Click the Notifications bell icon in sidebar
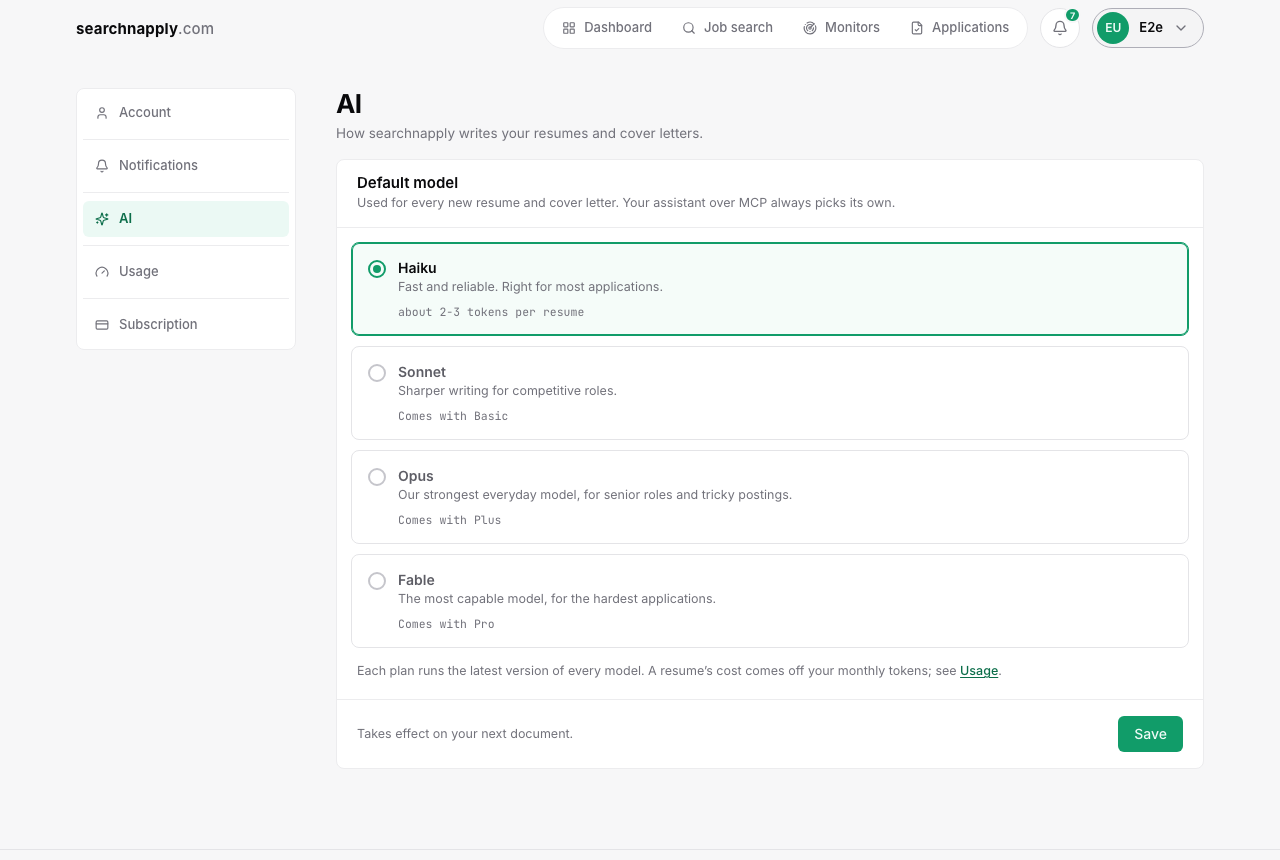The image size is (1280, 860). (x=102, y=166)
